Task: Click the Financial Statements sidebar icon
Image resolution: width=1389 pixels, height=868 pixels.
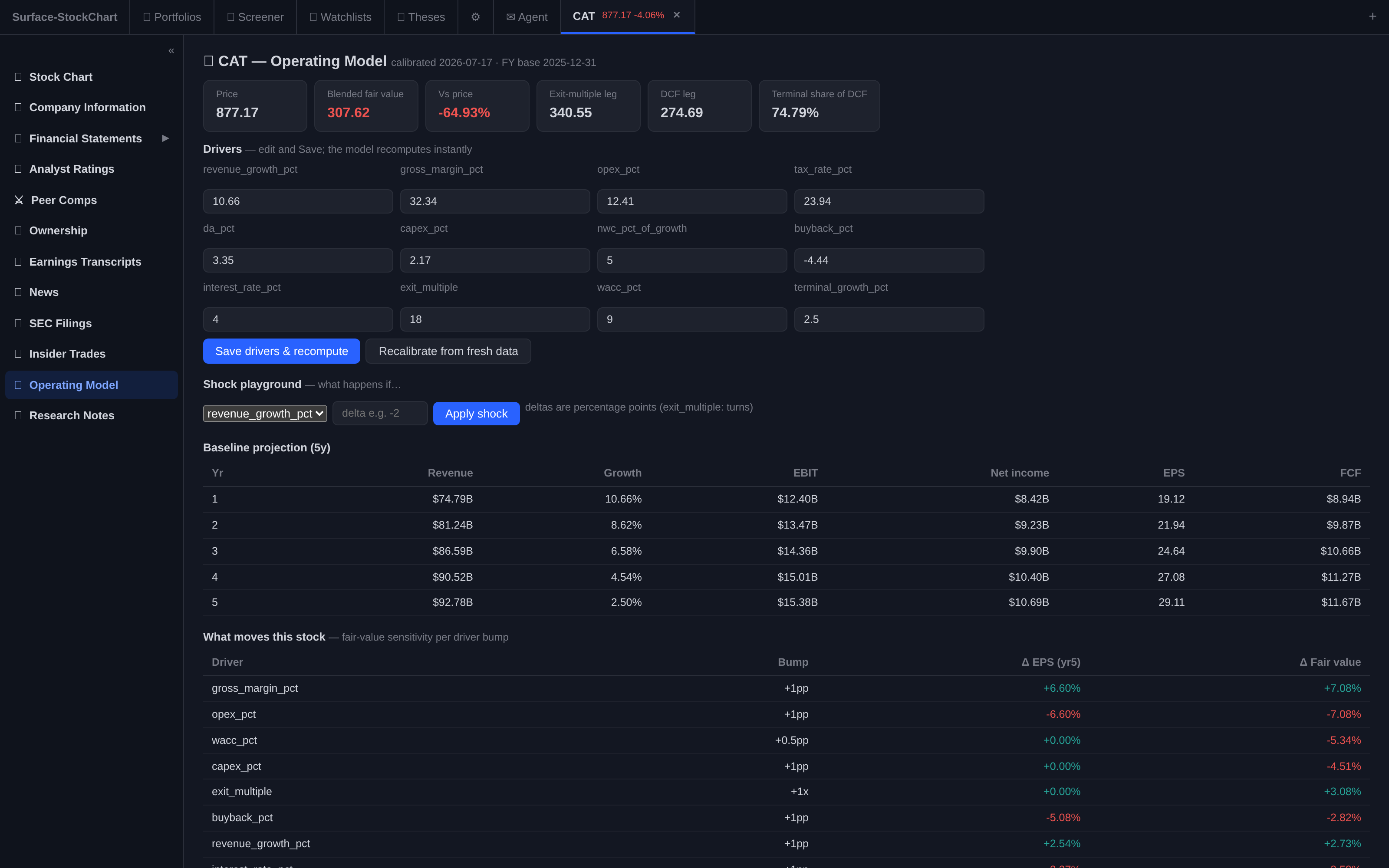Action: pyautogui.click(x=18, y=138)
